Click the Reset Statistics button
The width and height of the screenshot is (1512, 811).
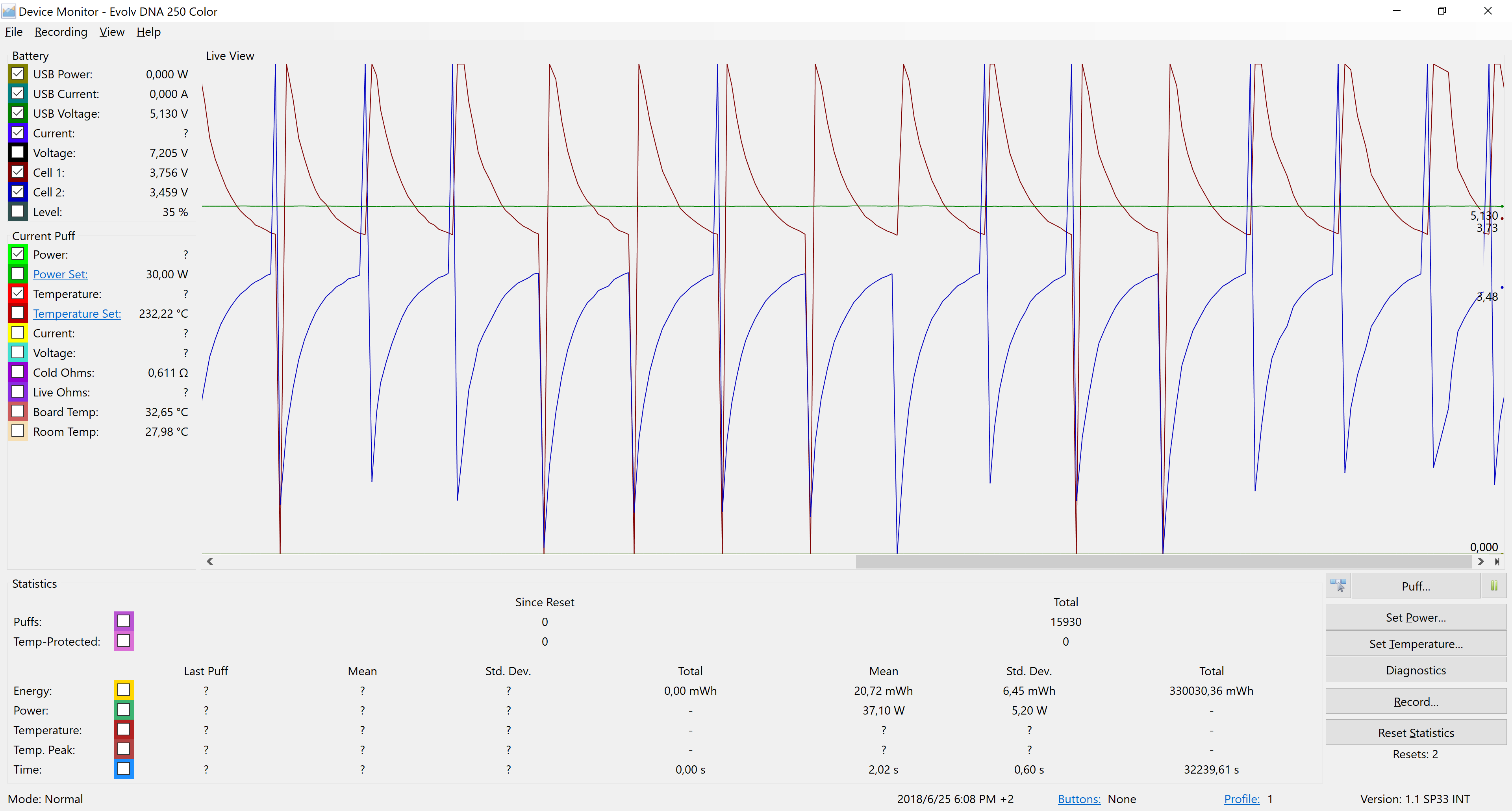click(1415, 732)
